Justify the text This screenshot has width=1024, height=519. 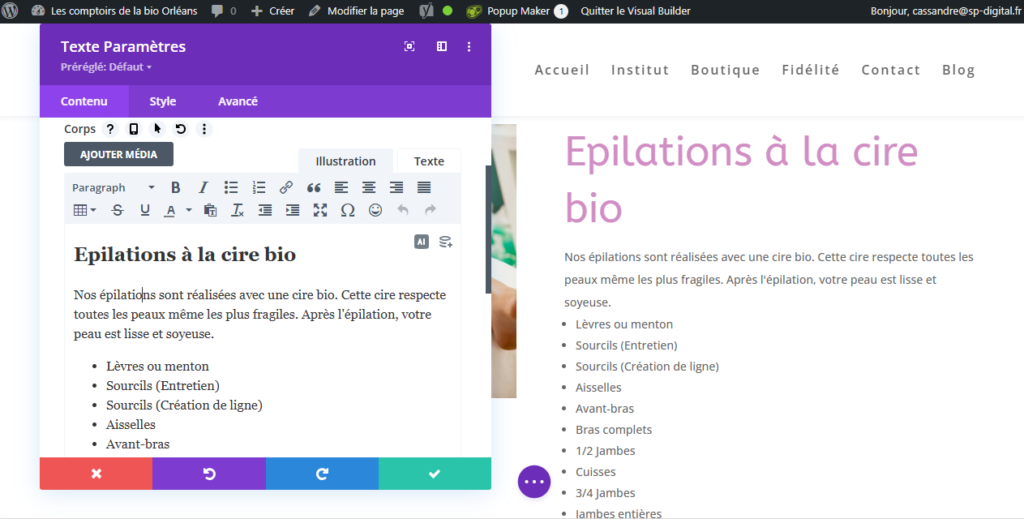pyautogui.click(x=424, y=187)
